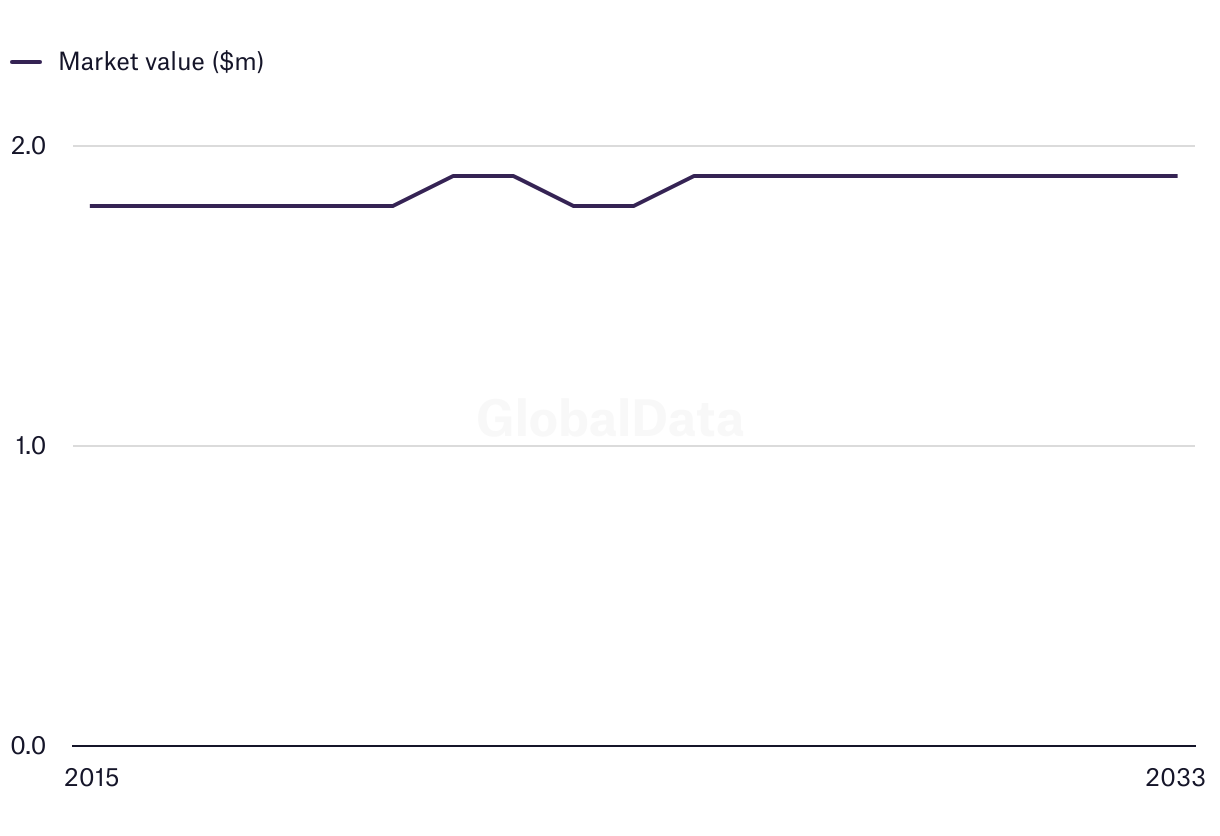Click the 2015 x-axis year label
1220x836 pixels.
(91, 778)
